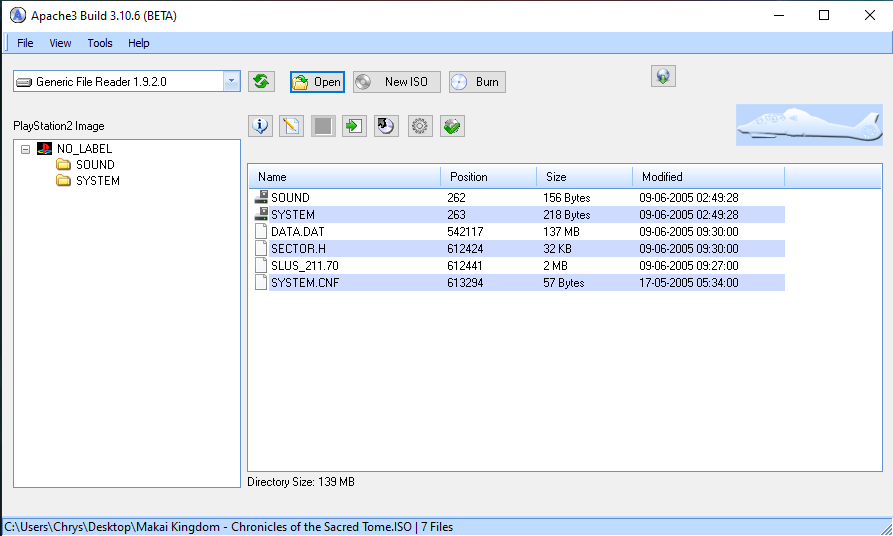Click the disc with clock icon

(386, 126)
